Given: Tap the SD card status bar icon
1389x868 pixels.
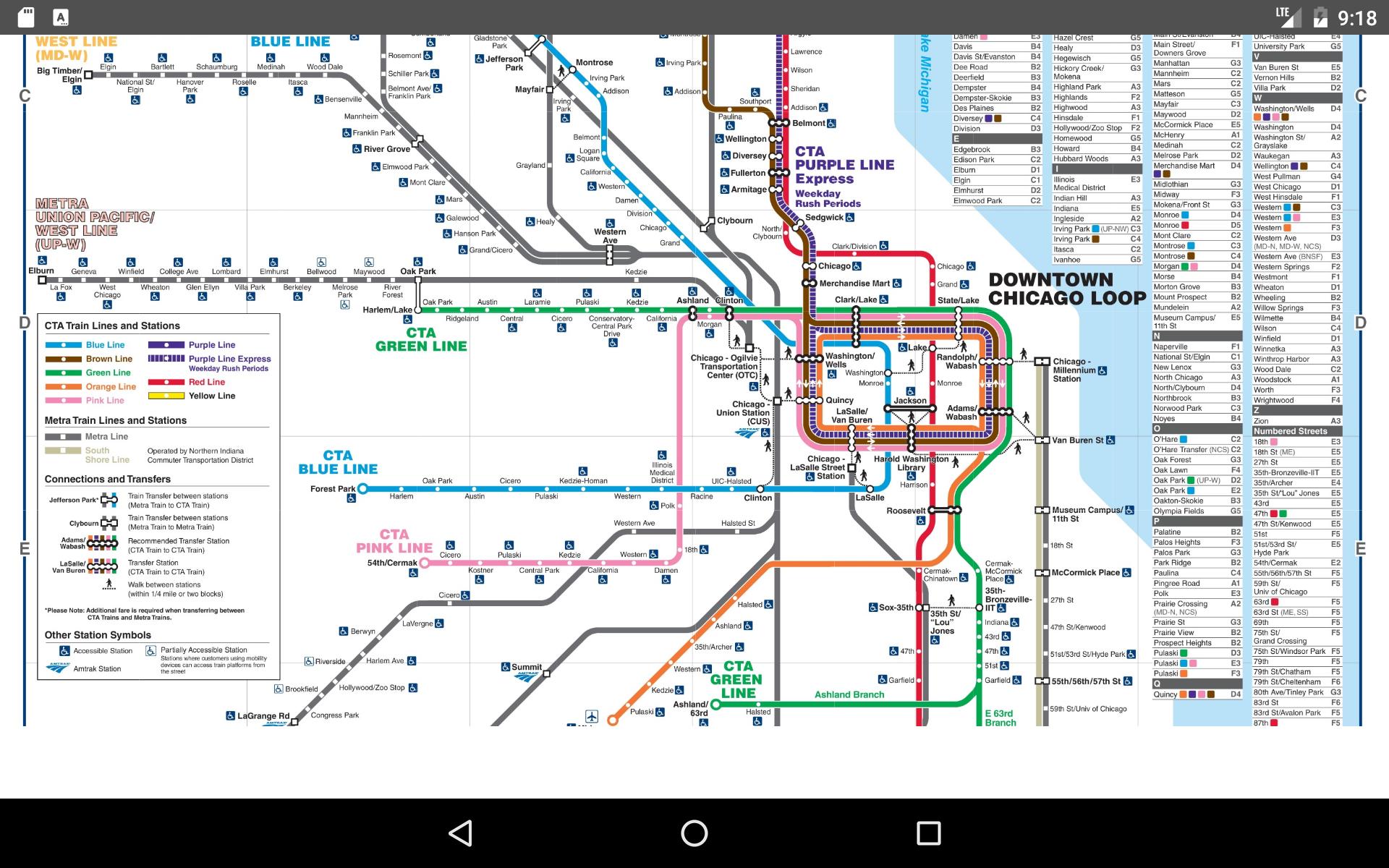Looking at the screenshot, I should [26, 17].
